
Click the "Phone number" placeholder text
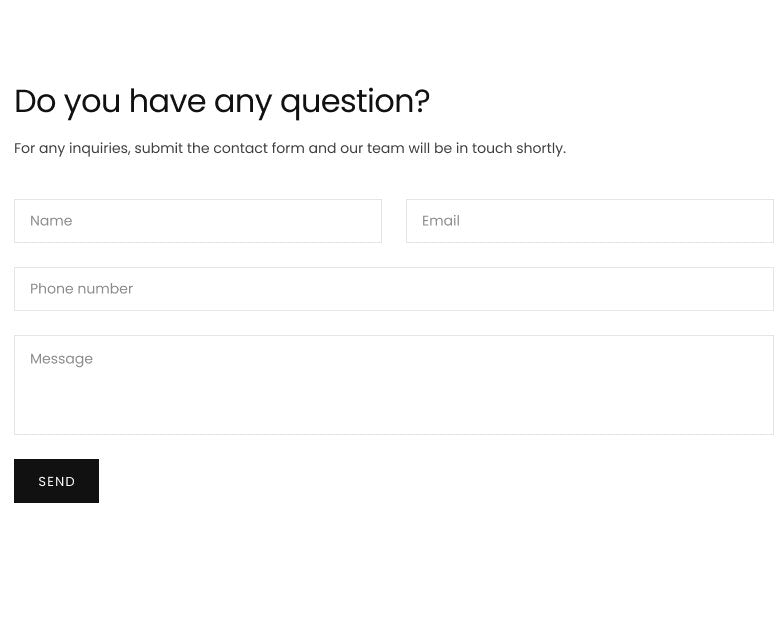(x=81, y=289)
